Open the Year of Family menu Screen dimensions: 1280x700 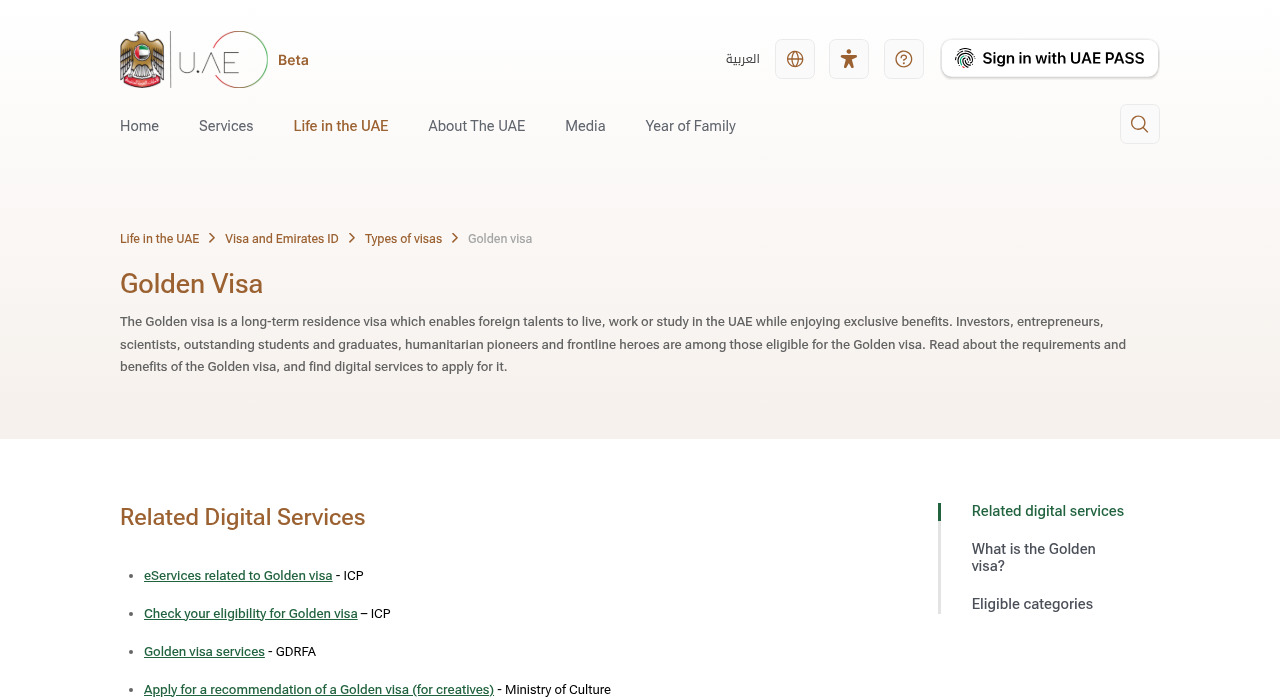tap(690, 126)
